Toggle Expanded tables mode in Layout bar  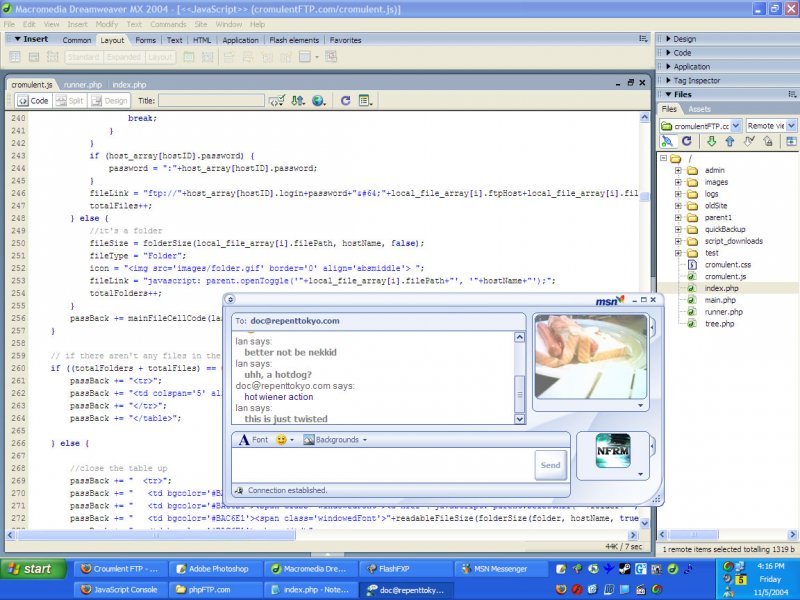point(124,57)
